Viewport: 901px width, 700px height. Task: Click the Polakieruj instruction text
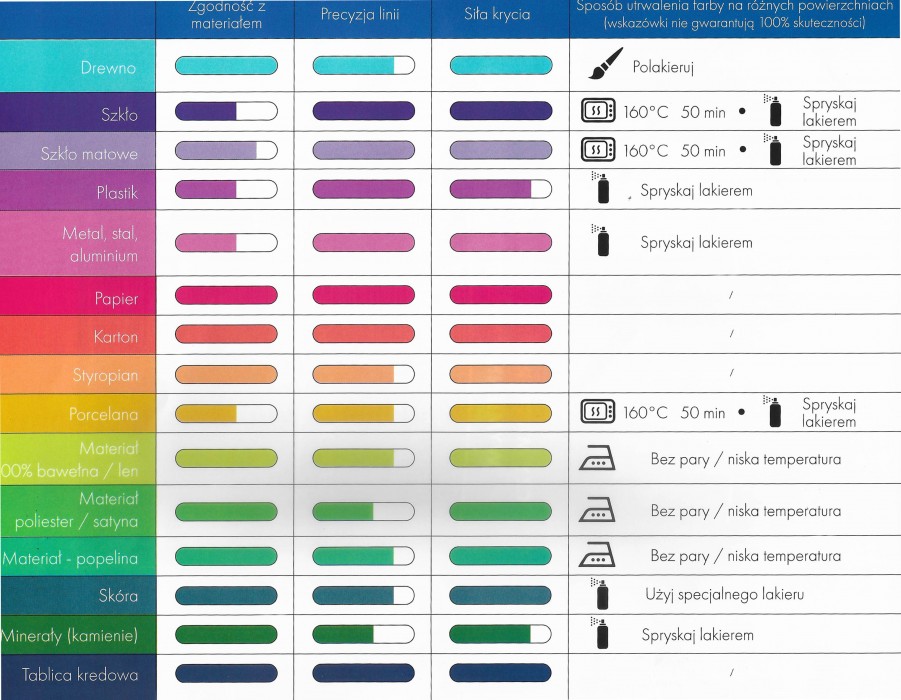click(x=663, y=67)
